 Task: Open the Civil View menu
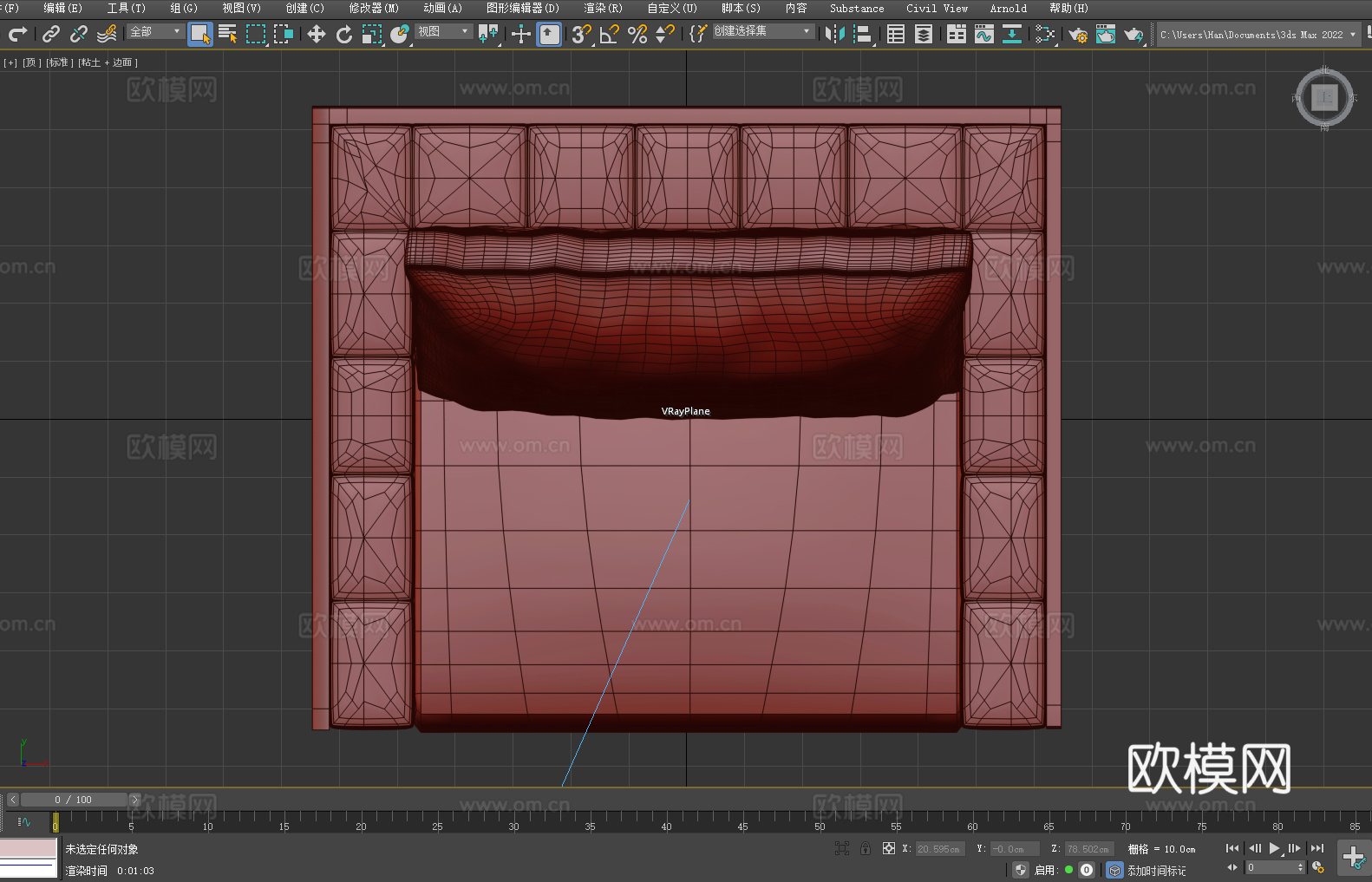[x=937, y=8]
